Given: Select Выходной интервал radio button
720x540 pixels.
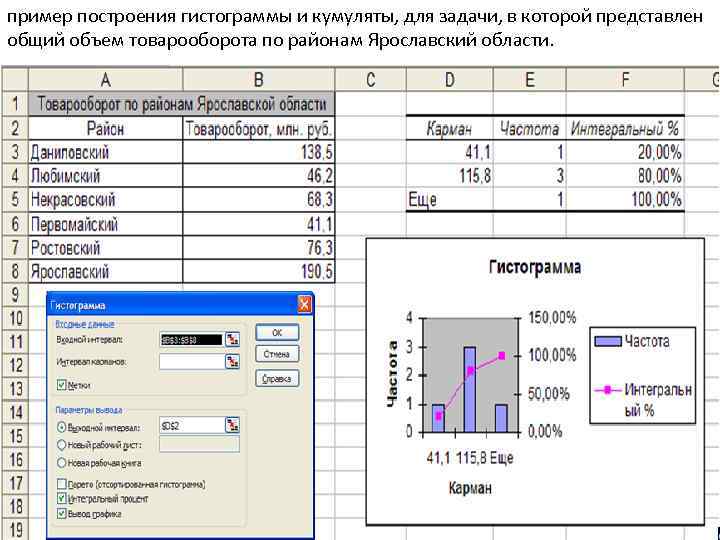Looking at the screenshot, I should pyautogui.click(x=62, y=427).
